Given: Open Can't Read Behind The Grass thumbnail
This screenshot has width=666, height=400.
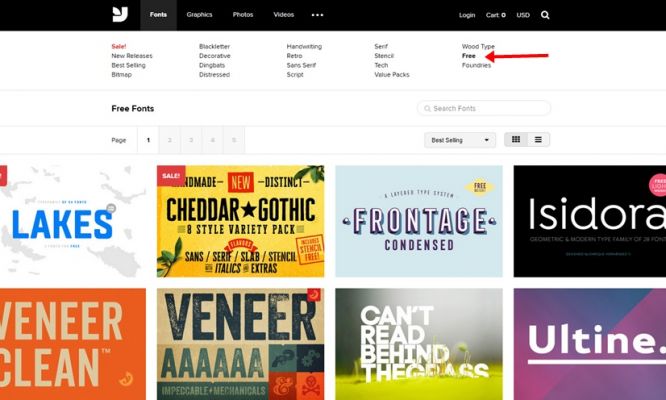Looking at the screenshot, I should click(x=419, y=344).
